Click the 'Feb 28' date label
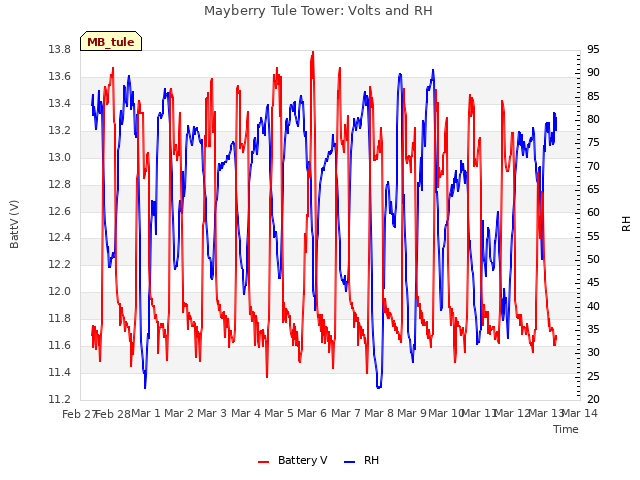The height and width of the screenshot is (480, 640). coord(113,414)
